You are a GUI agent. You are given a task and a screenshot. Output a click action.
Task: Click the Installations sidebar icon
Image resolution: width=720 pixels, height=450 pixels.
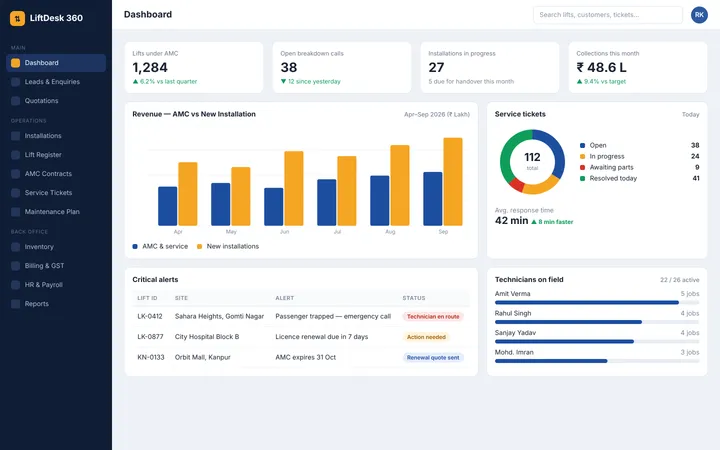(x=15, y=136)
